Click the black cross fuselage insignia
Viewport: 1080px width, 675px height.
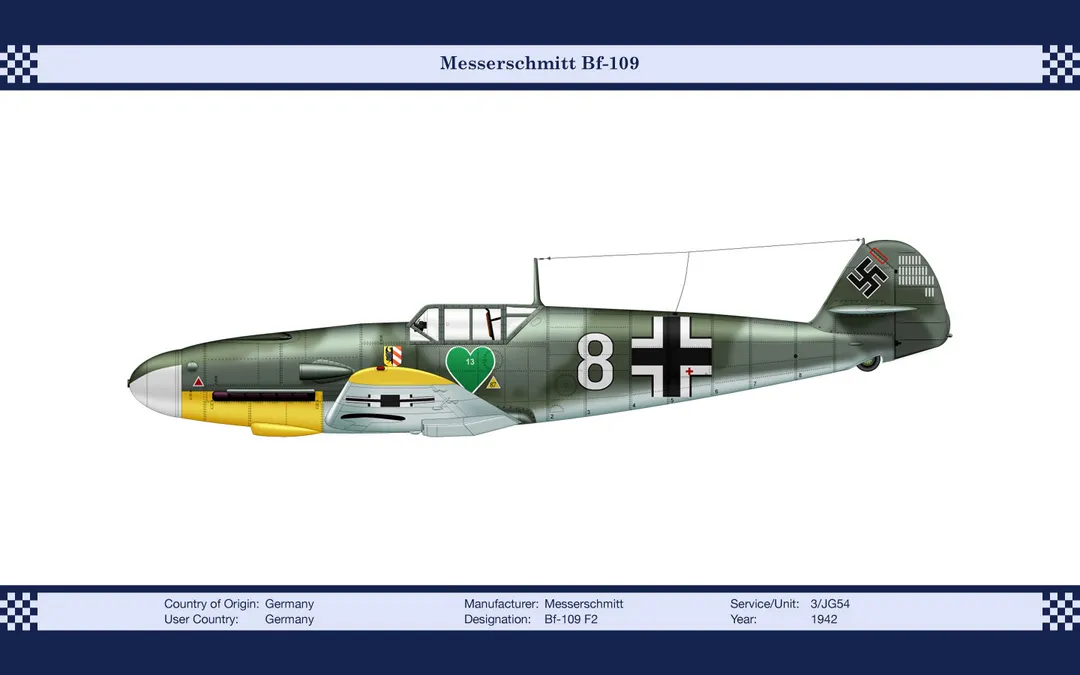672,357
